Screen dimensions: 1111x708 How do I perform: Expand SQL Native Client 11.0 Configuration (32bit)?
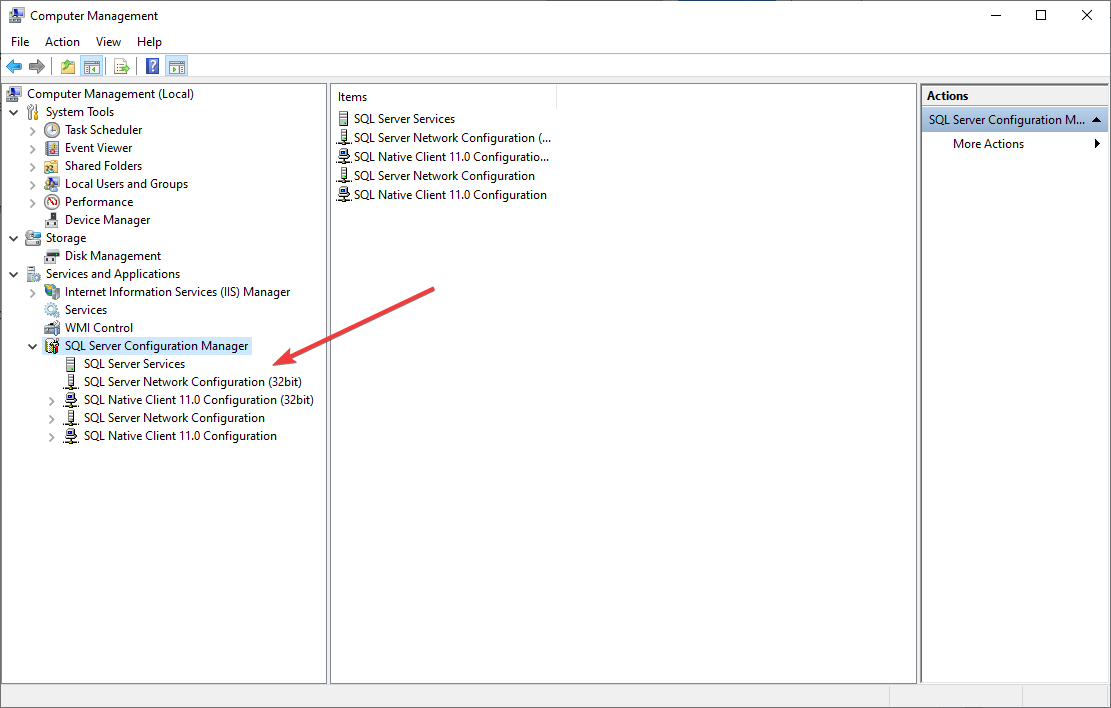pos(51,400)
